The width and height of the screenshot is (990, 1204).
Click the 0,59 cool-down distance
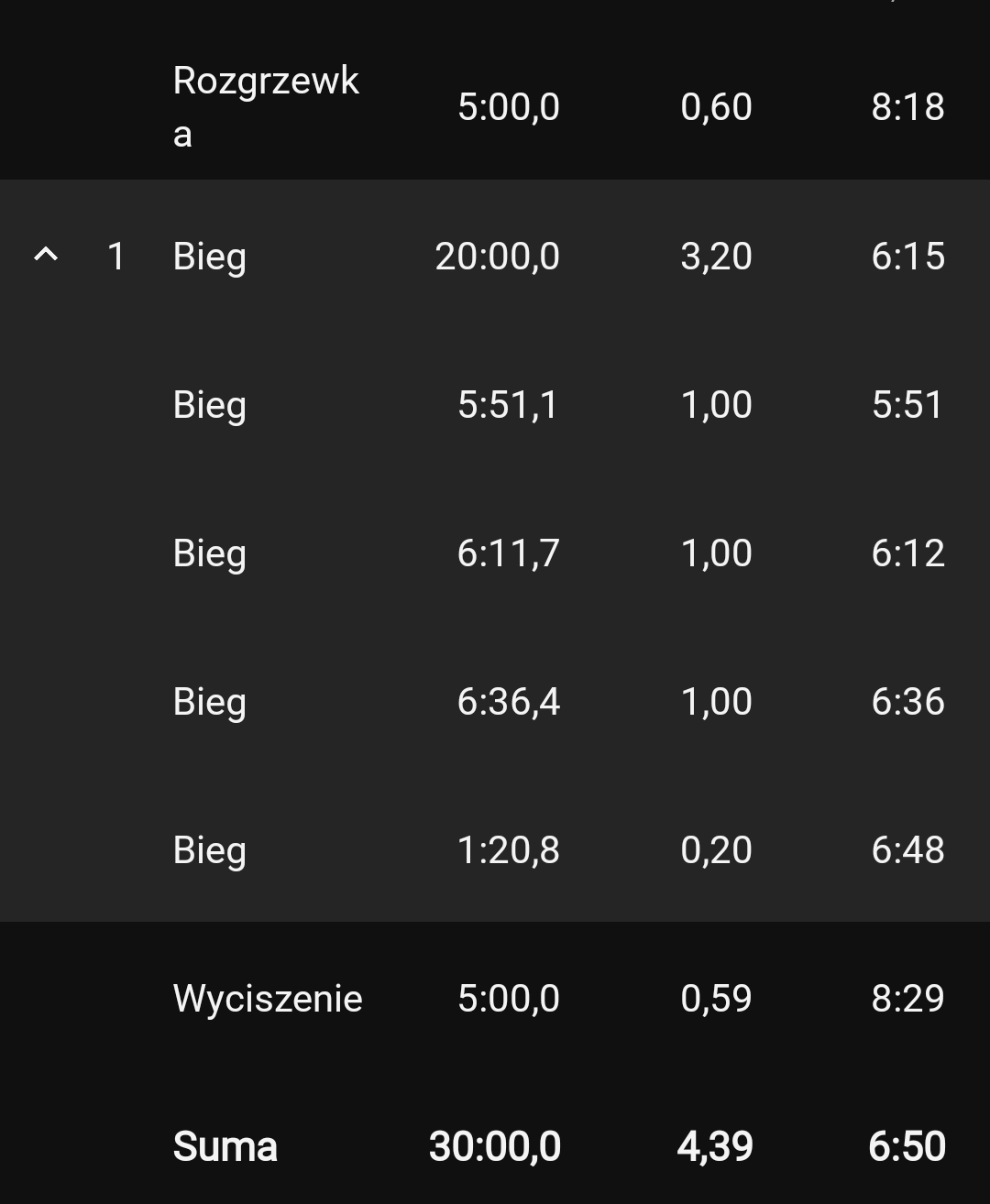716,999
